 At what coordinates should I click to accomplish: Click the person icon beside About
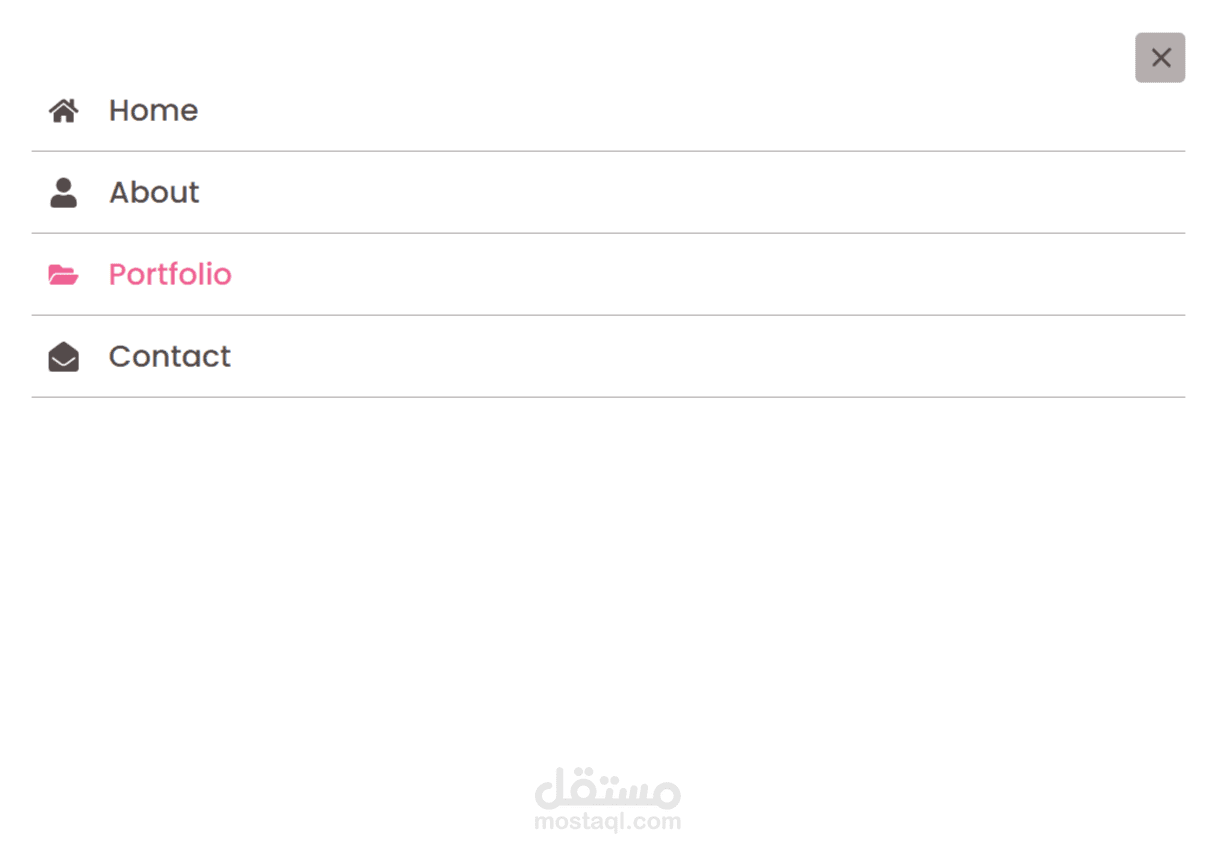[63, 192]
